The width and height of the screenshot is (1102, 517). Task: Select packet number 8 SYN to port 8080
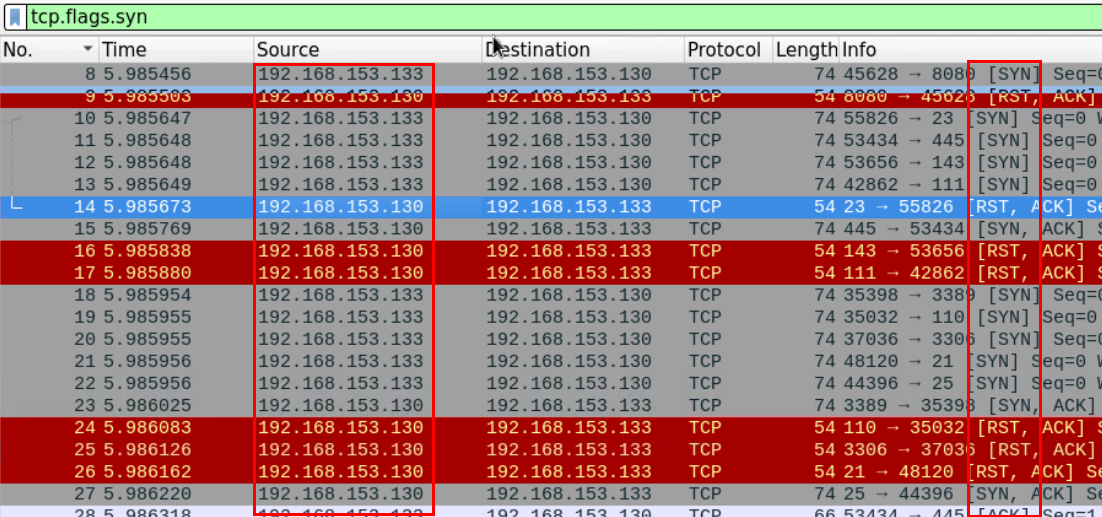pos(550,75)
